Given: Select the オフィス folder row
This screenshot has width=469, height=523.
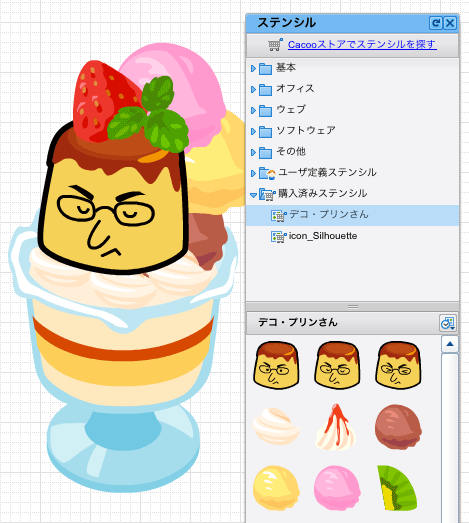Looking at the screenshot, I should point(352,89).
